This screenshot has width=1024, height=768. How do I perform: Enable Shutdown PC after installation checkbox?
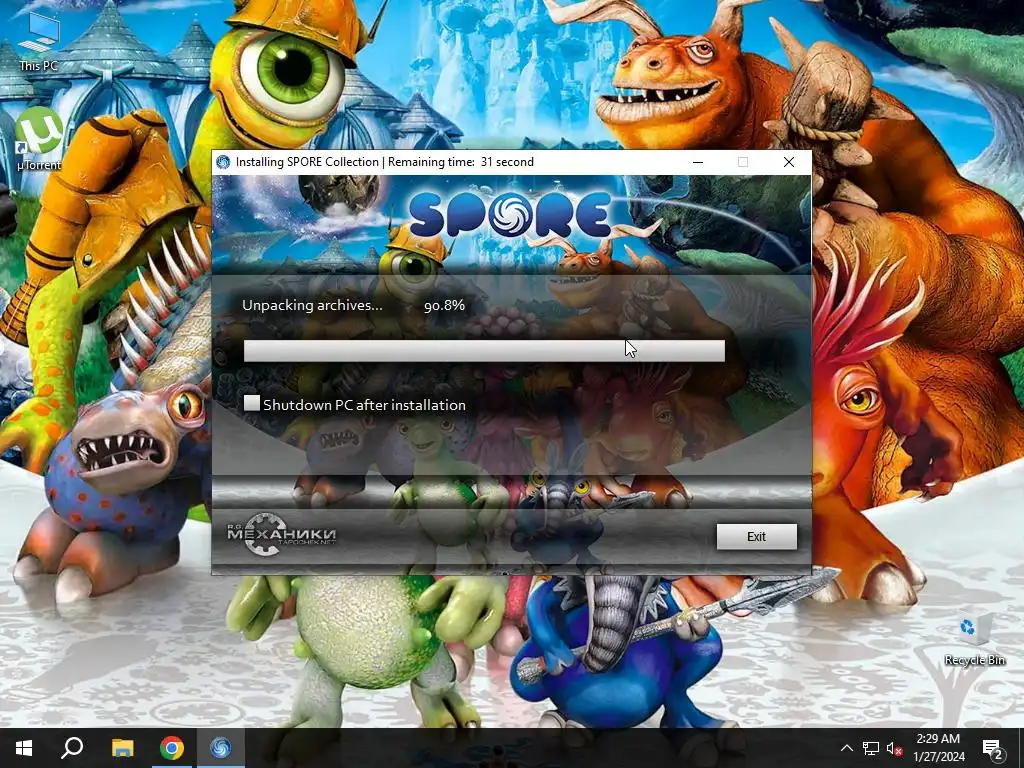point(251,403)
